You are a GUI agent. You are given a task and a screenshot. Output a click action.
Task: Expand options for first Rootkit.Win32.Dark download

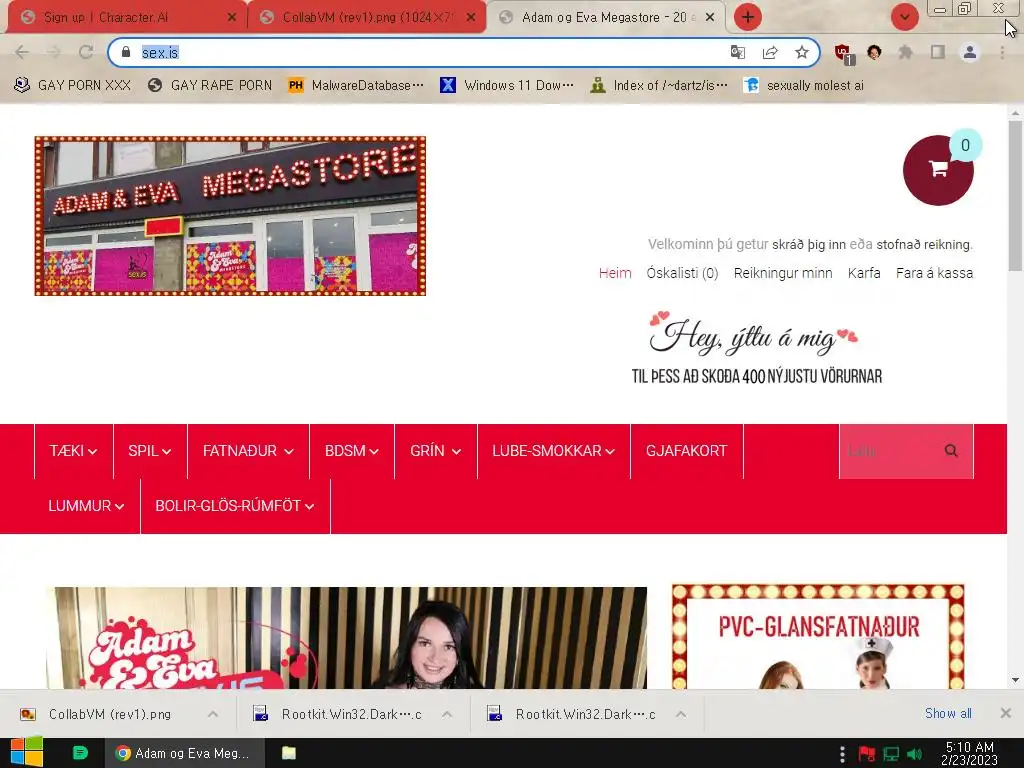click(447, 714)
